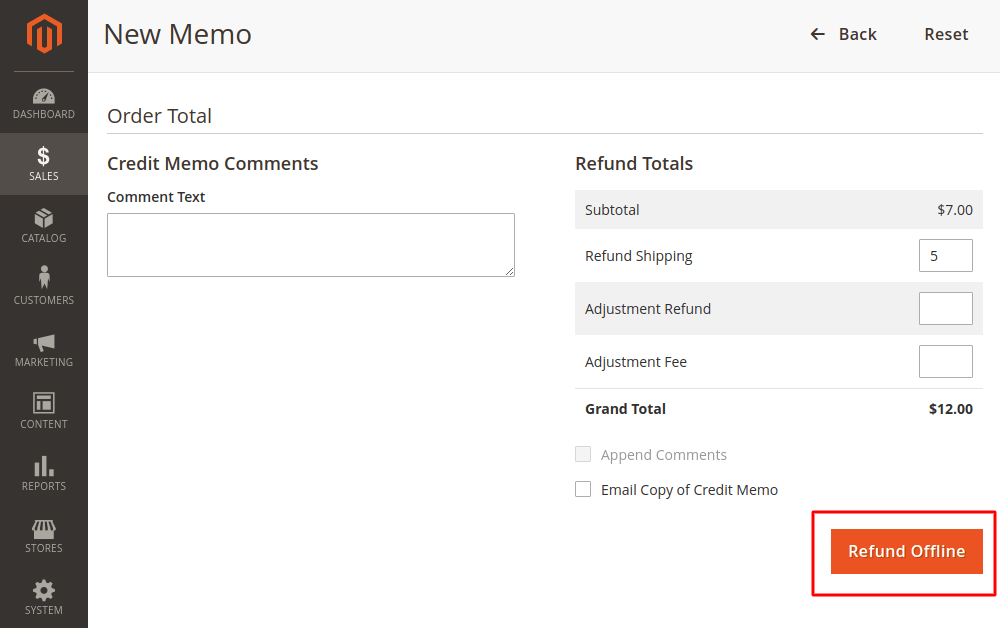Click the Adjustment Fee input field
This screenshot has height=628, width=1000.
(x=945, y=361)
